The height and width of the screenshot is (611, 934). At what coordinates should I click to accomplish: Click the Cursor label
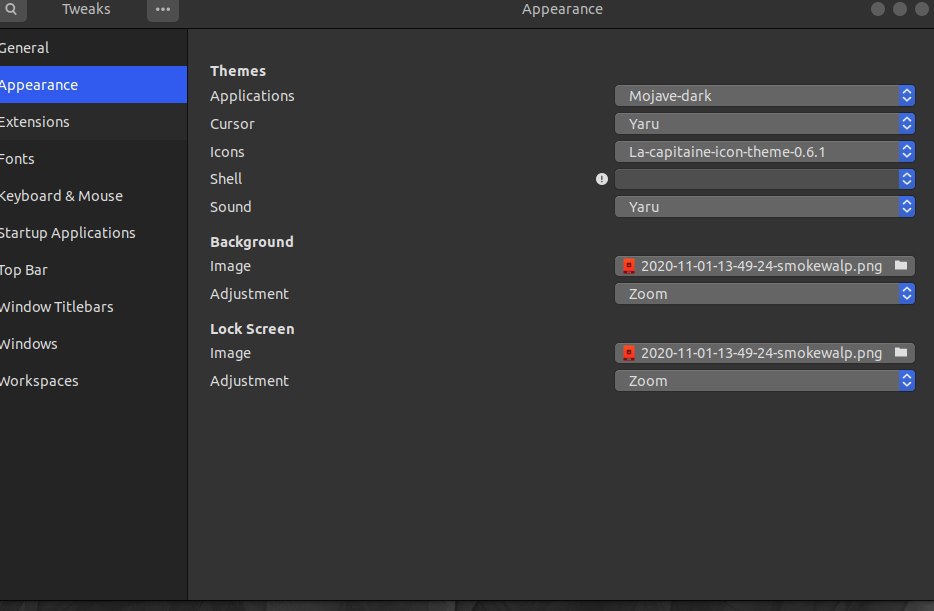[x=232, y=124]
